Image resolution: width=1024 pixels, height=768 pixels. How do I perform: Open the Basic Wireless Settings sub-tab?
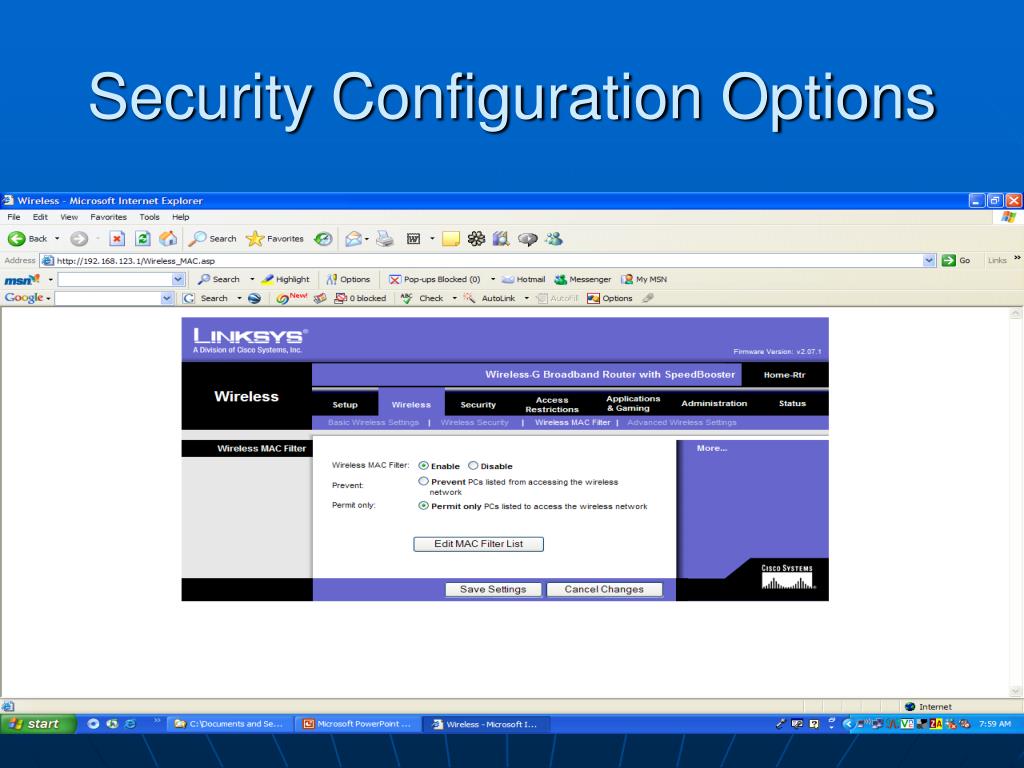[374, 423]
